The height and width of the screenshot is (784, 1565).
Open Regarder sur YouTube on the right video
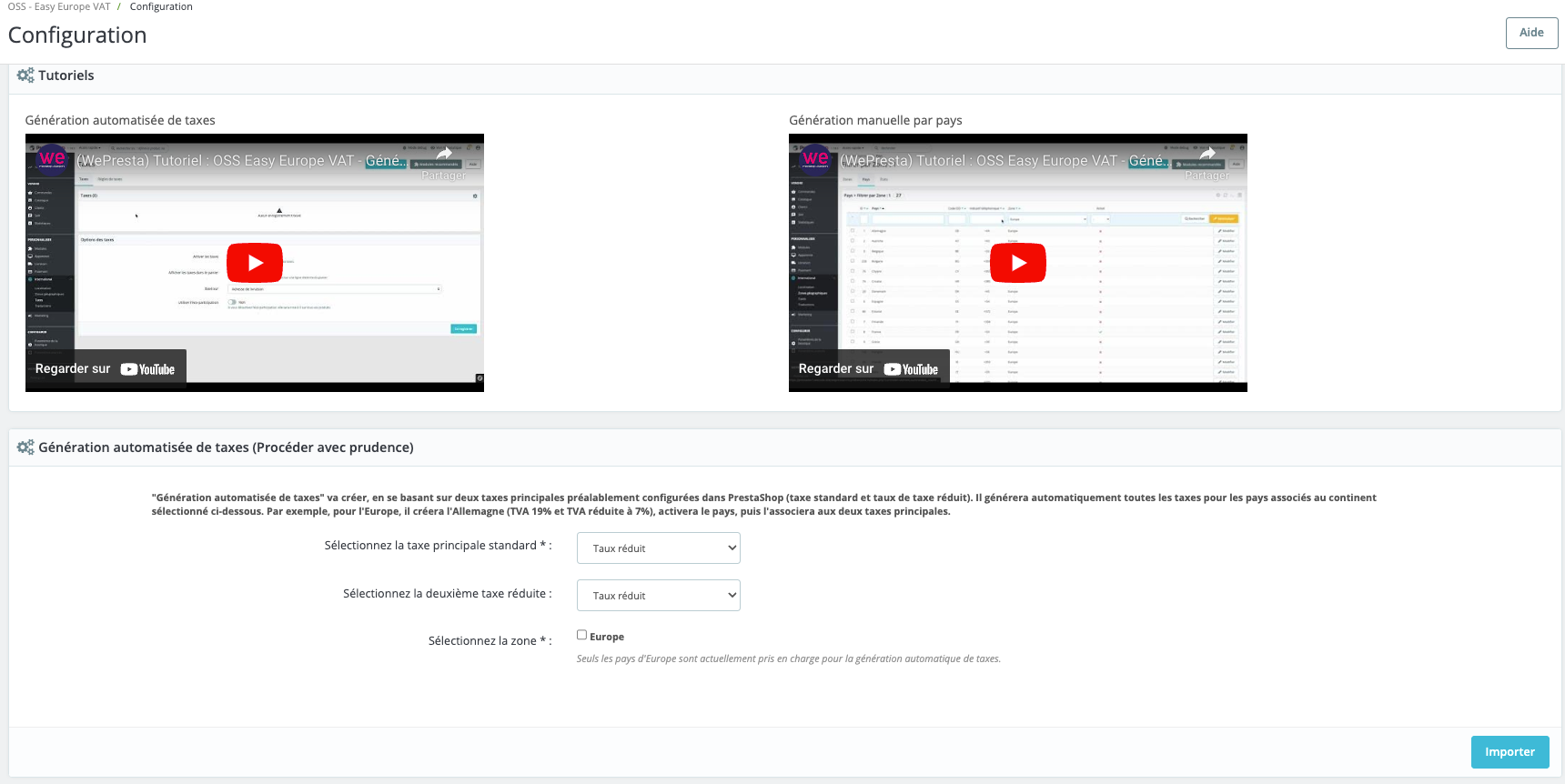point(869,369)
